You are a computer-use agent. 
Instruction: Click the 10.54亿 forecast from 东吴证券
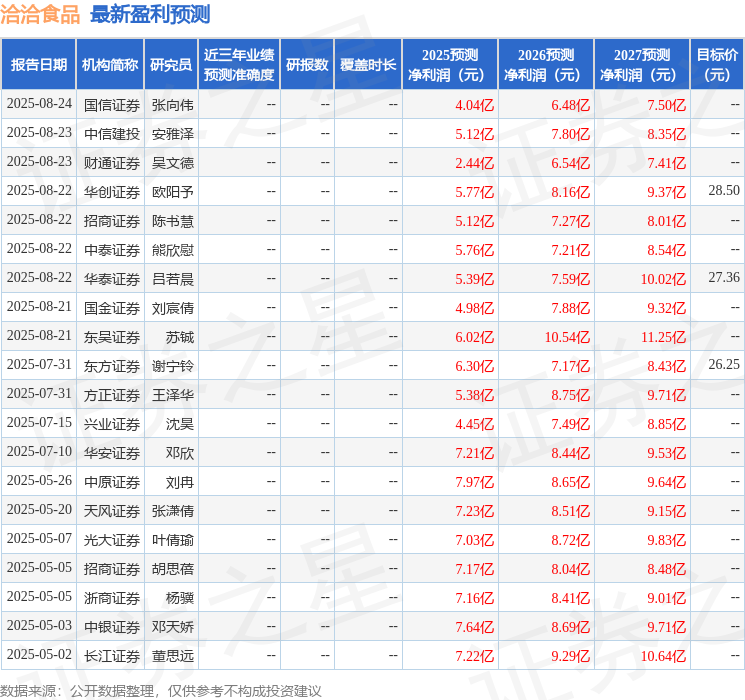[x=567, y=337]
